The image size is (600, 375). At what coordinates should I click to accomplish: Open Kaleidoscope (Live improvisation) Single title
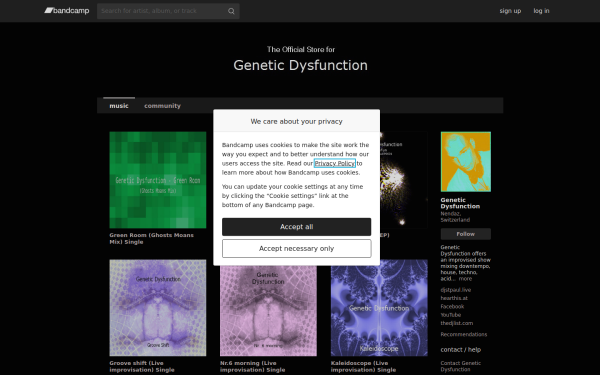pos(364,366)
